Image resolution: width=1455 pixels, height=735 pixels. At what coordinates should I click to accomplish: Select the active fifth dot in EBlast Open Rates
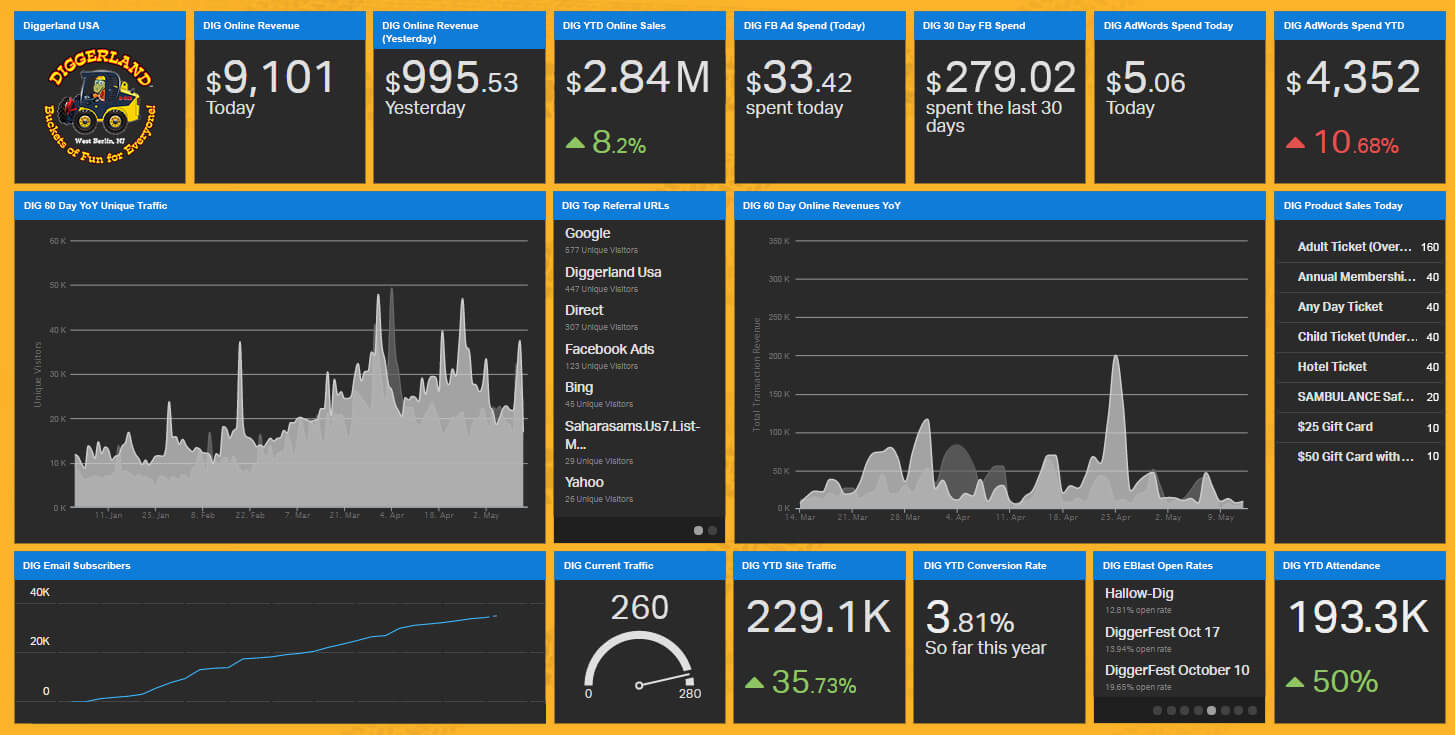pos(1211,711)
